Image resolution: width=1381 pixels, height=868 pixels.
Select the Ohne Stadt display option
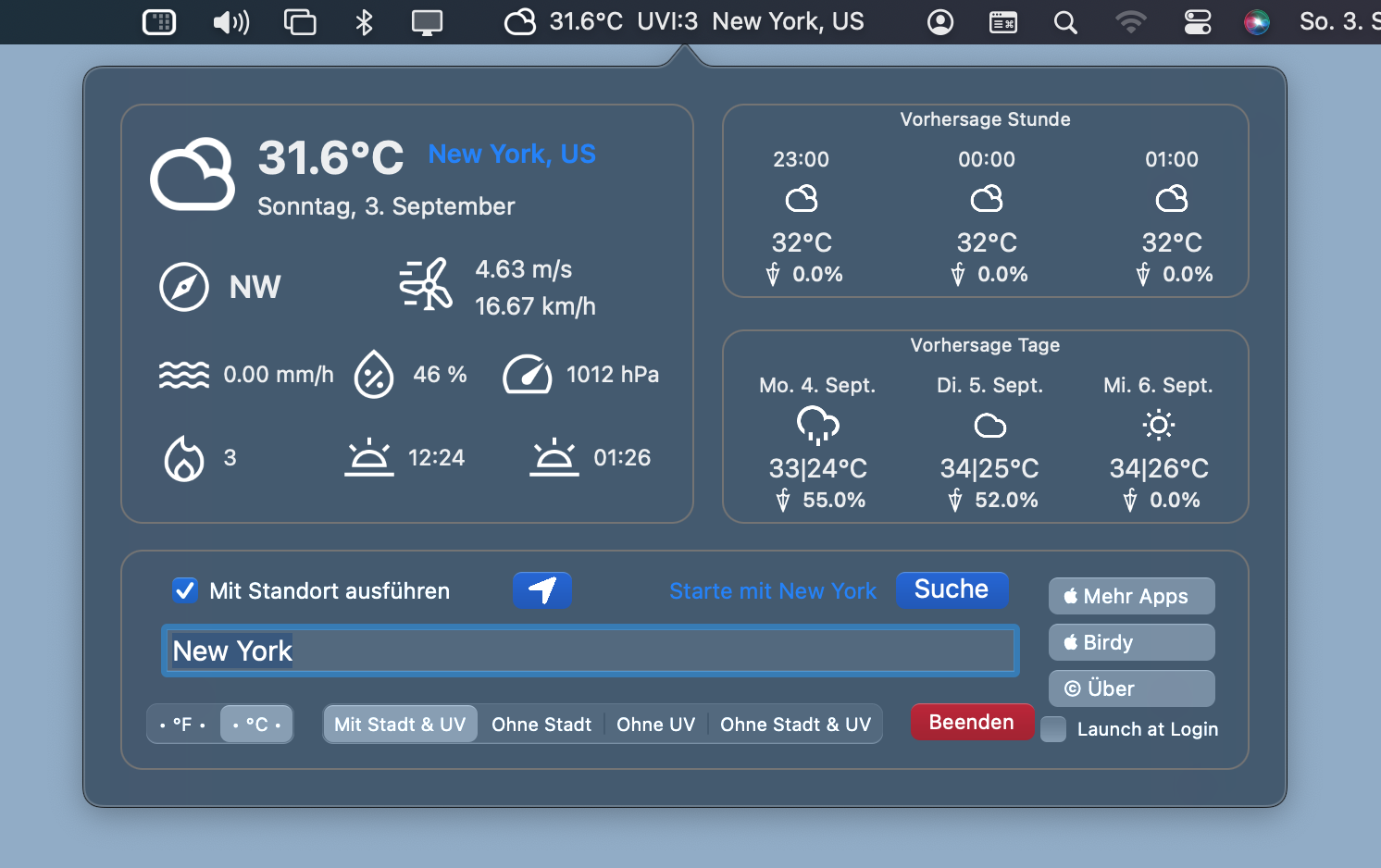[x=541, y=724]
